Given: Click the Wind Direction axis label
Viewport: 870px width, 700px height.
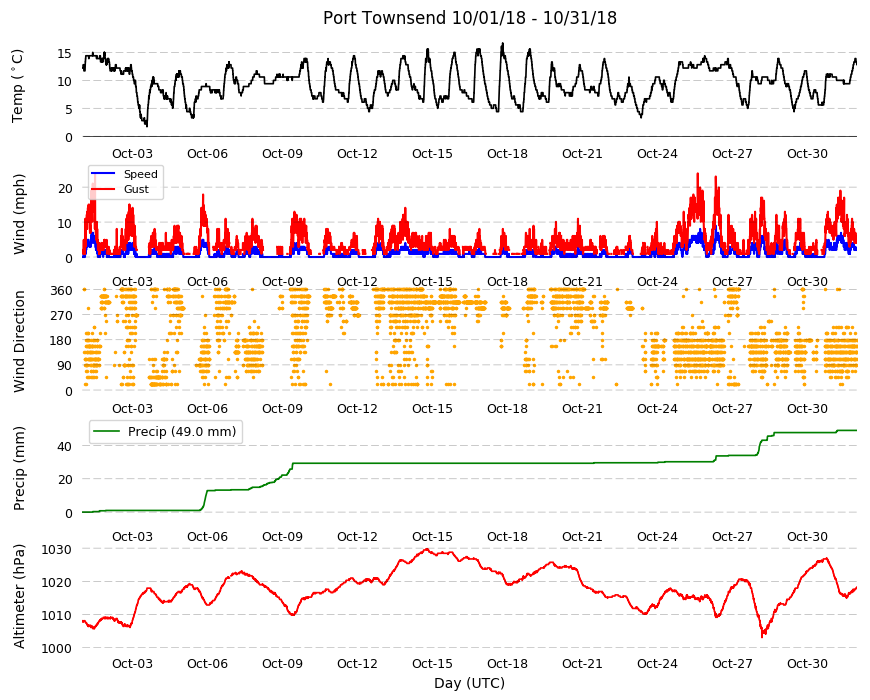Looking at the screenshot, I should click(x=19, y=341).
